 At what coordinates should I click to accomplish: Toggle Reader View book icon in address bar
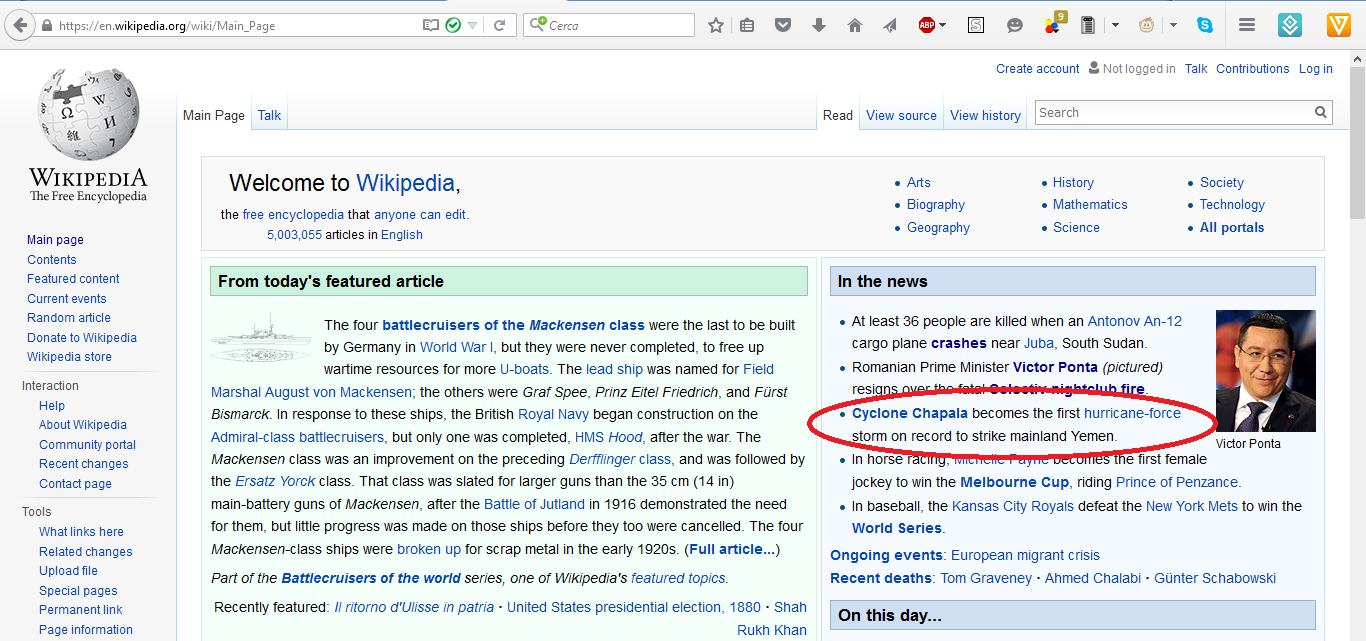(431, 25)
